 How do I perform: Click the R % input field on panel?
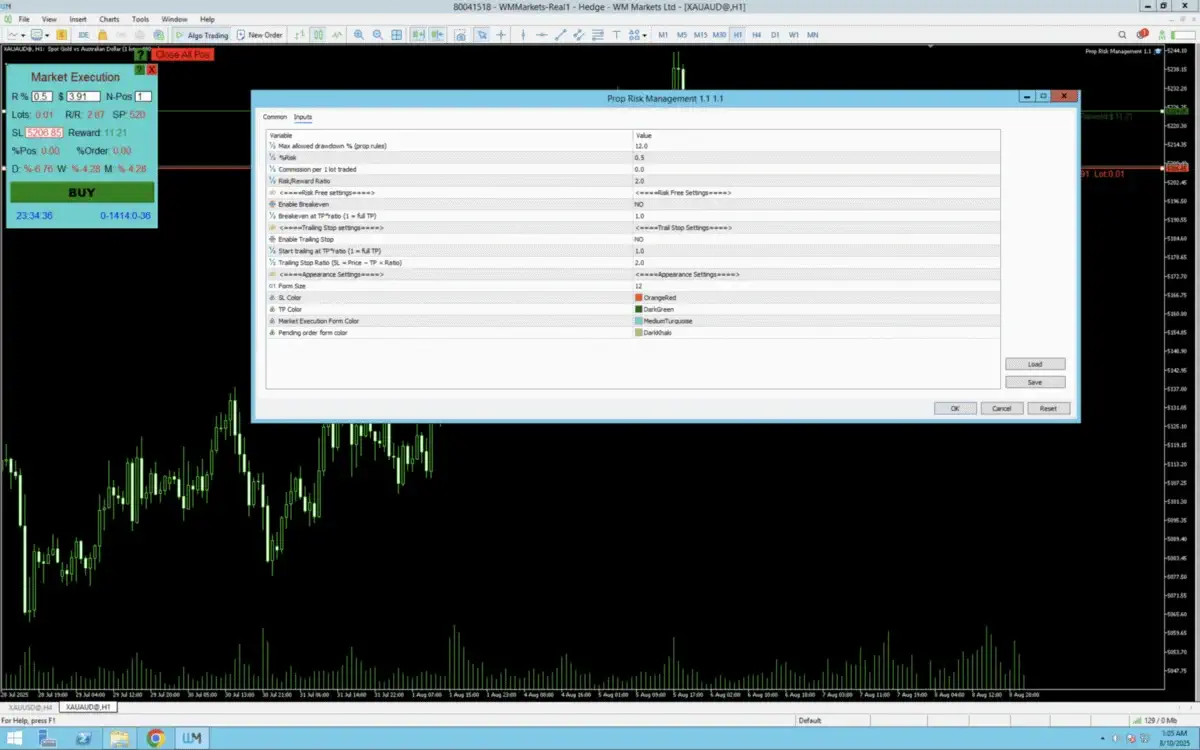[x=42, y=97]
